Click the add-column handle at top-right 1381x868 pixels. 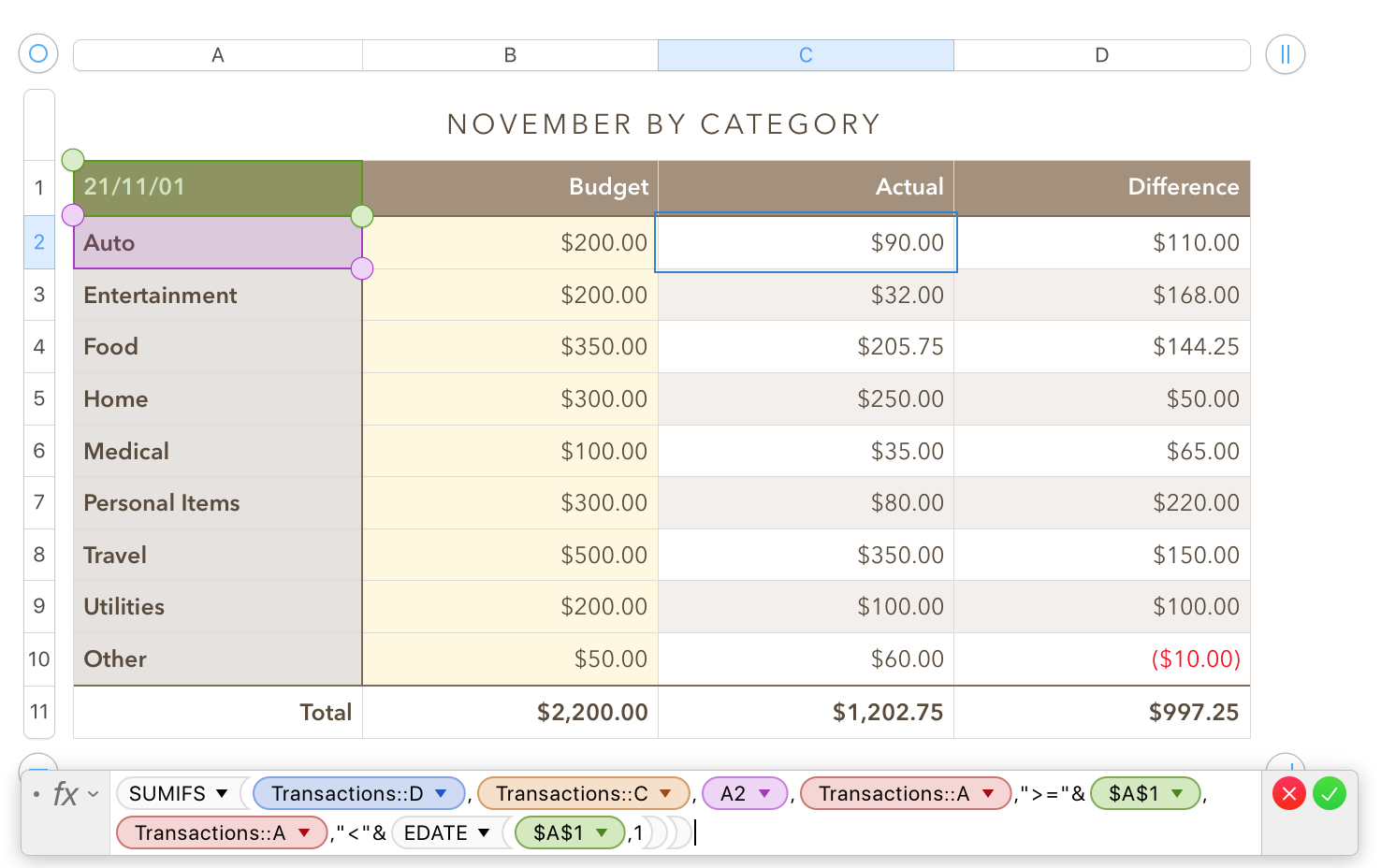click(x=1285, y=54)
